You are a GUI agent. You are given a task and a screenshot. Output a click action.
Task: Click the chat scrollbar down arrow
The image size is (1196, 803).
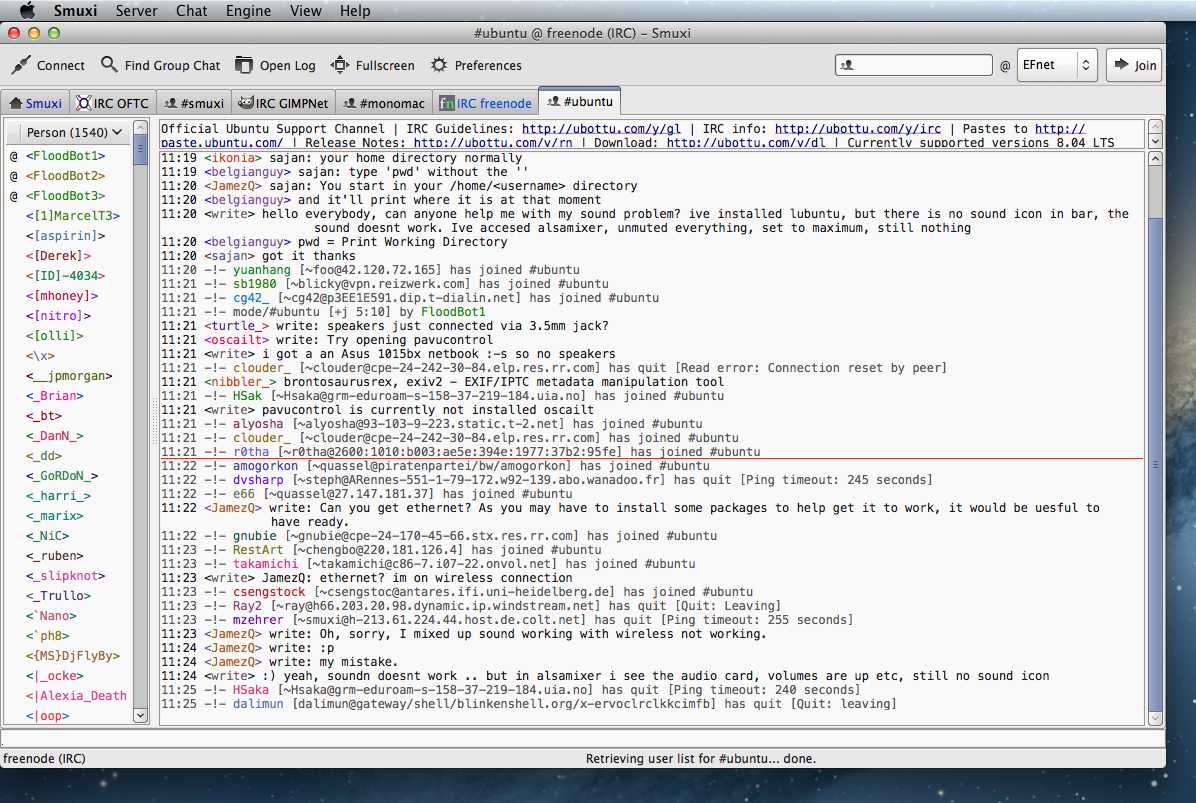coord(1155,717)
